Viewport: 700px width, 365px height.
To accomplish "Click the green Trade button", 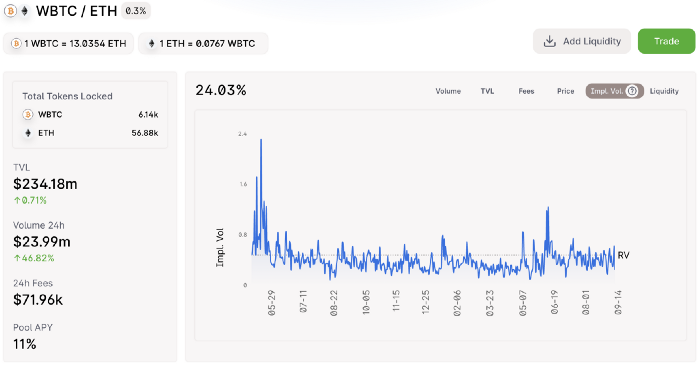I will [667, 41].
